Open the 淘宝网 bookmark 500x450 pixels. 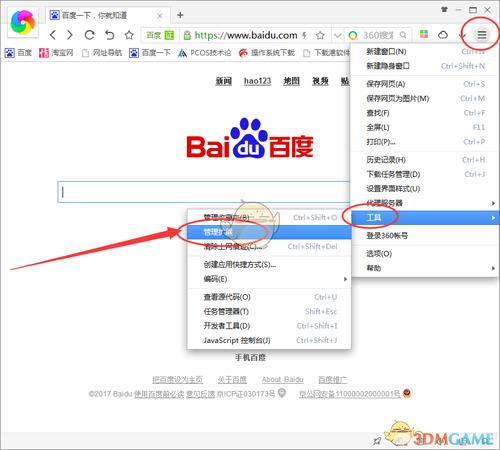tap(56, 53)
